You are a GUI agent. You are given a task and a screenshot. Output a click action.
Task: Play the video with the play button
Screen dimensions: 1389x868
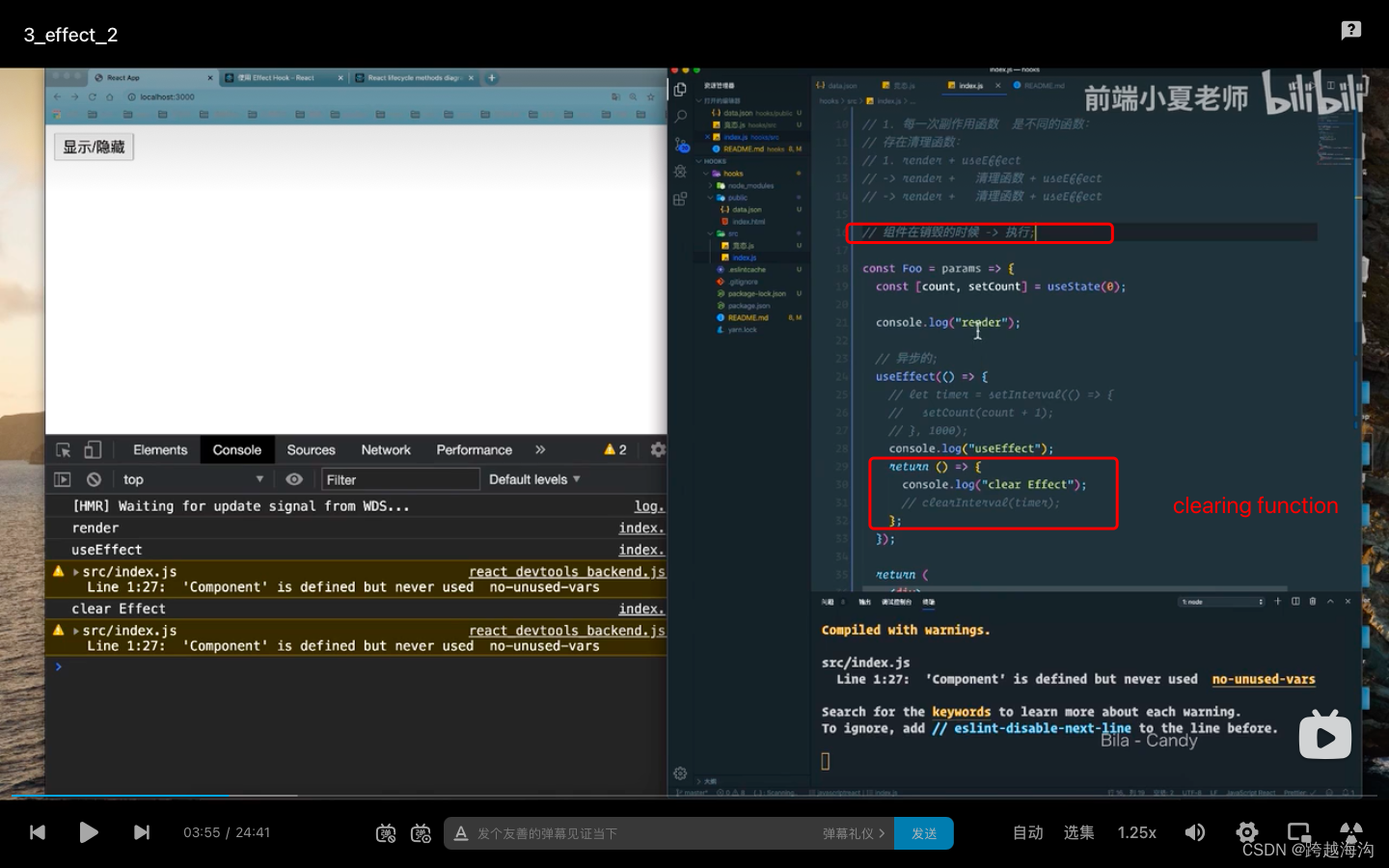click(89, 832)
